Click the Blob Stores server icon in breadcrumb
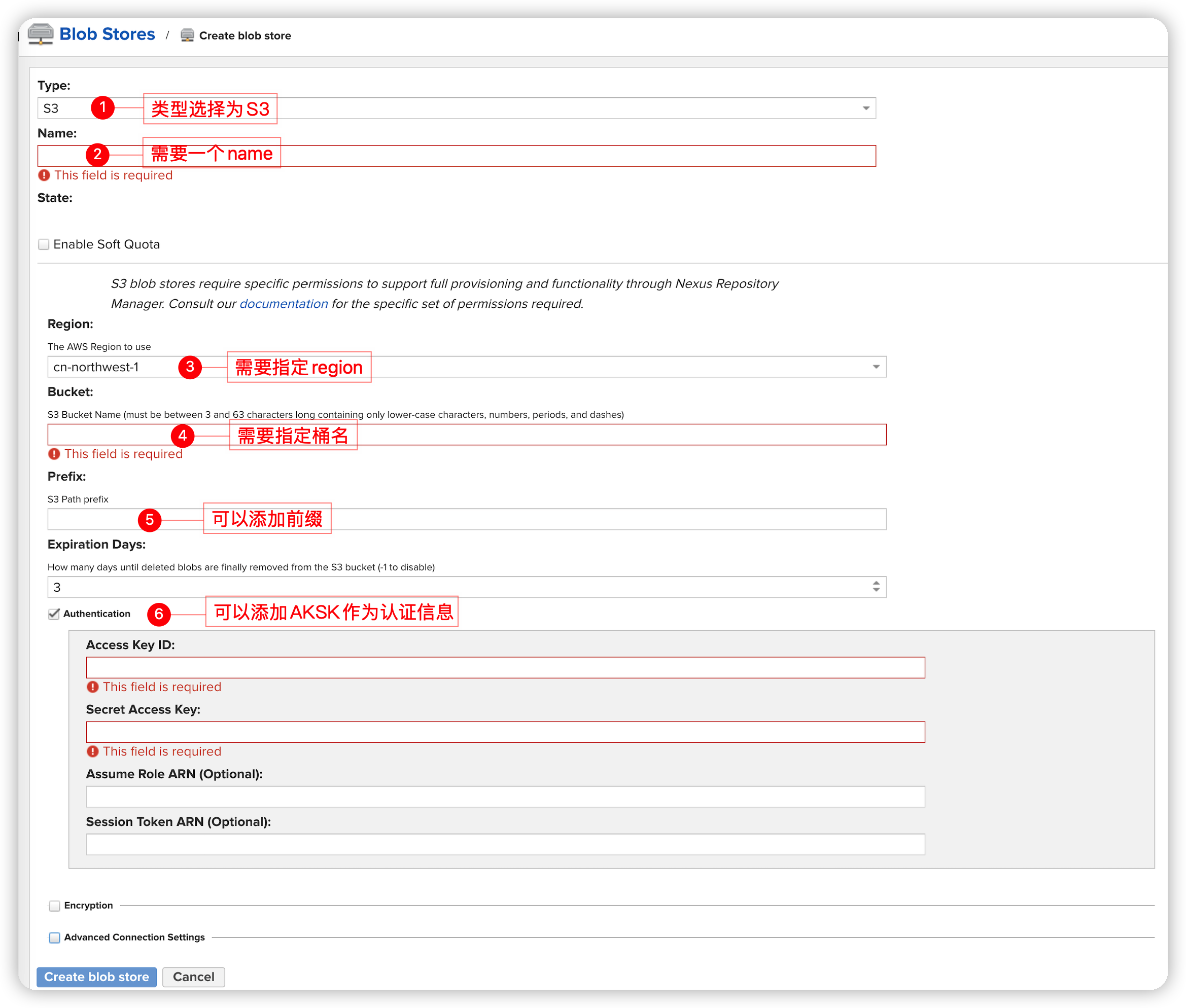This screenshot has width=1186, height=1008. 40,35
